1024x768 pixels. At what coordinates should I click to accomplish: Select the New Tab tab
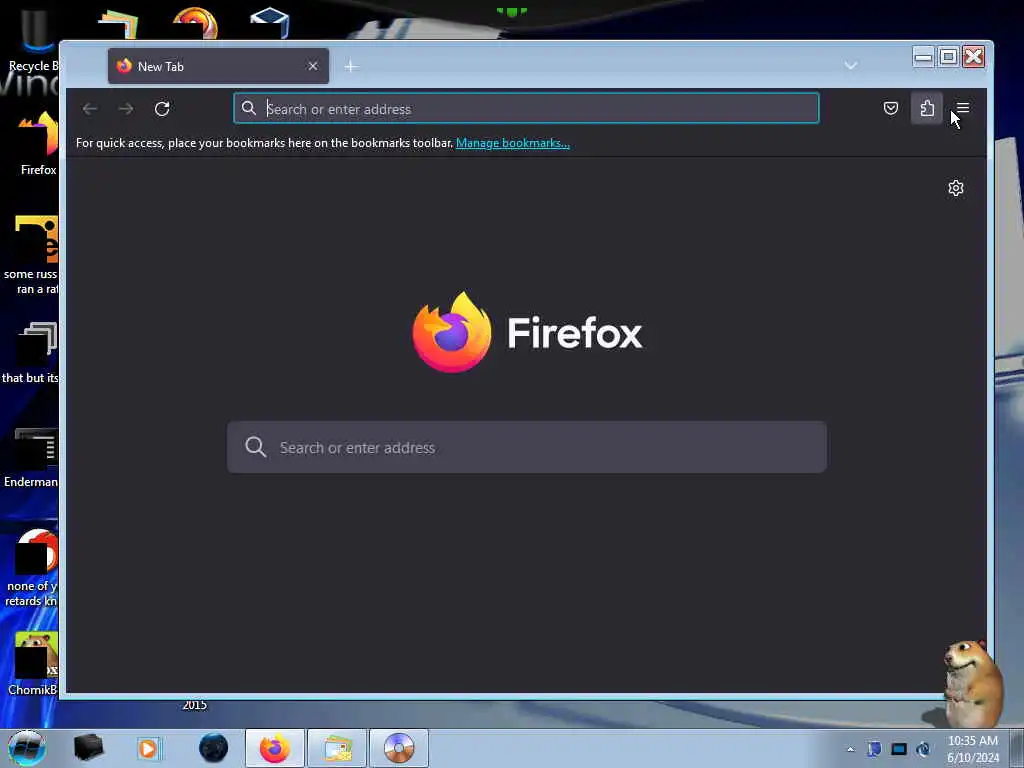(218, 66)
